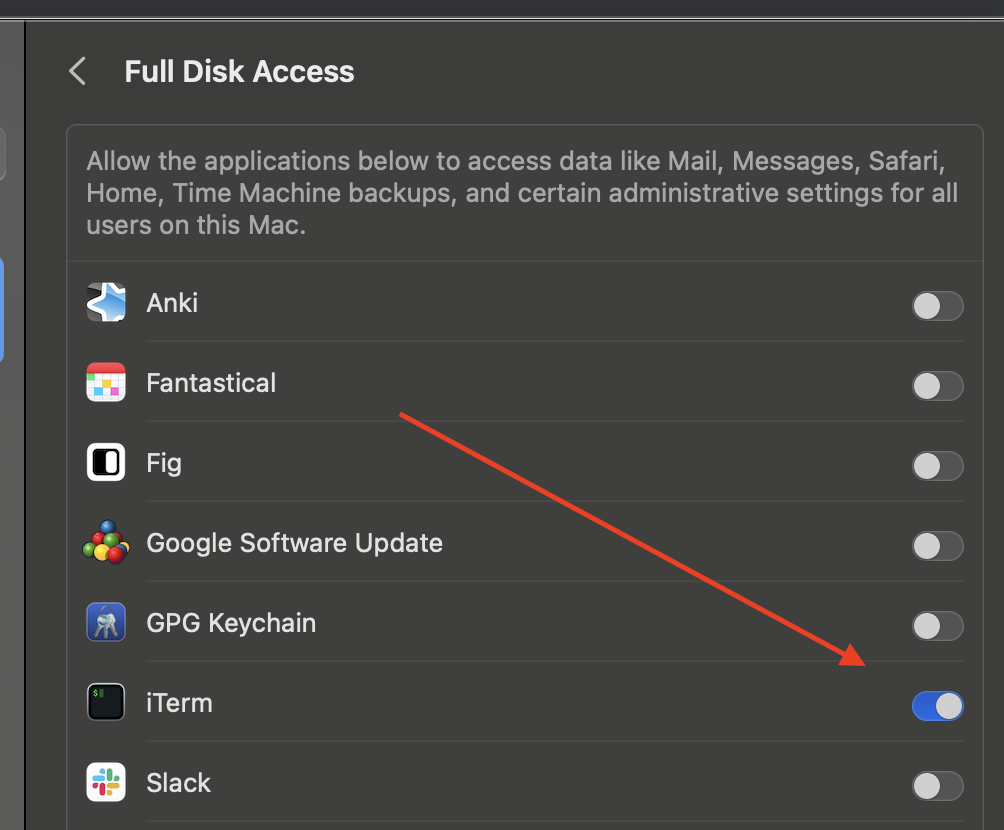Click the iTerm terminal icon

click(106, 703)
